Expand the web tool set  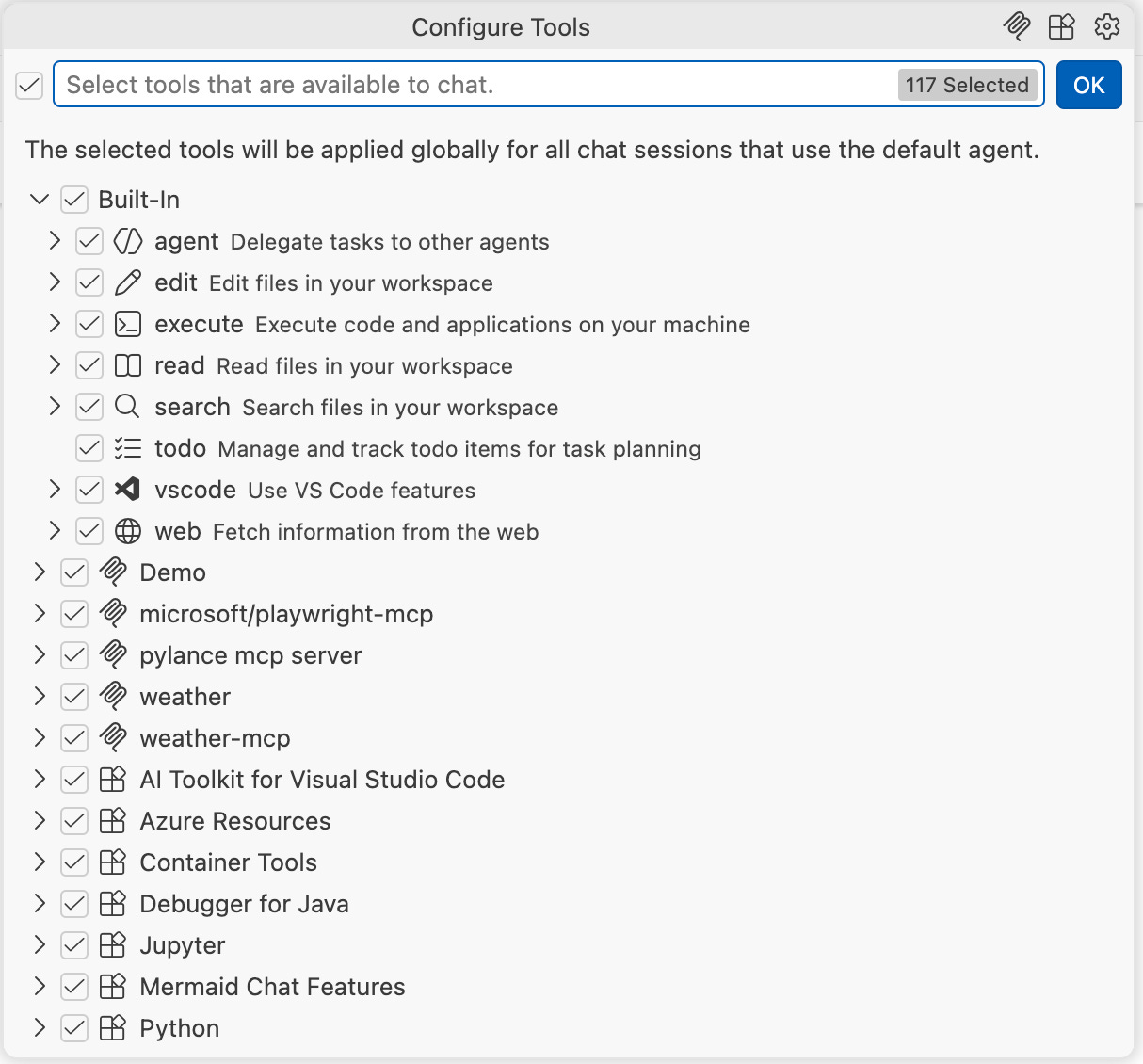(x=55, y=531)
